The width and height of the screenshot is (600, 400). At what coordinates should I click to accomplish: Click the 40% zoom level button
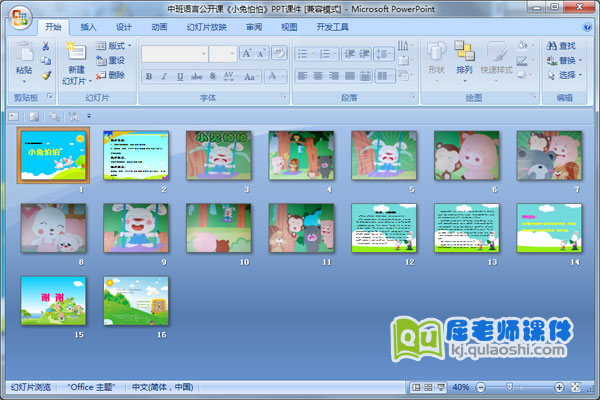point(460,387)
